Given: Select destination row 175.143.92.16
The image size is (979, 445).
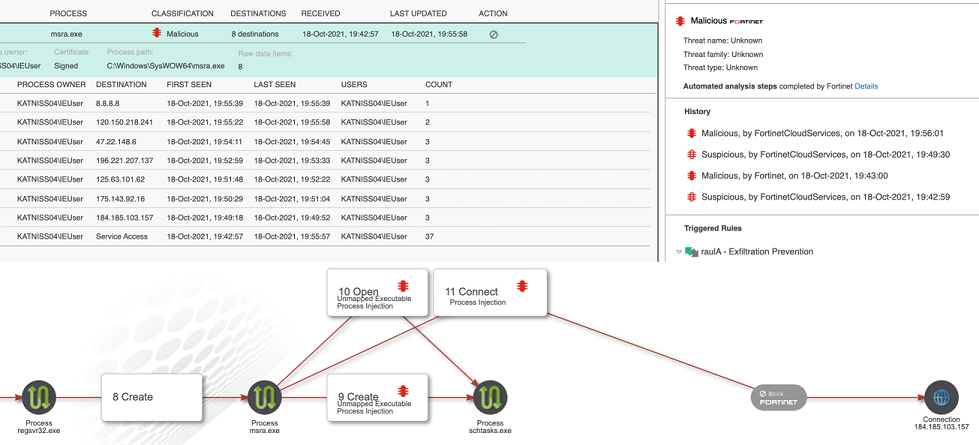Looking at the screenshot, I should click(326, 198).
